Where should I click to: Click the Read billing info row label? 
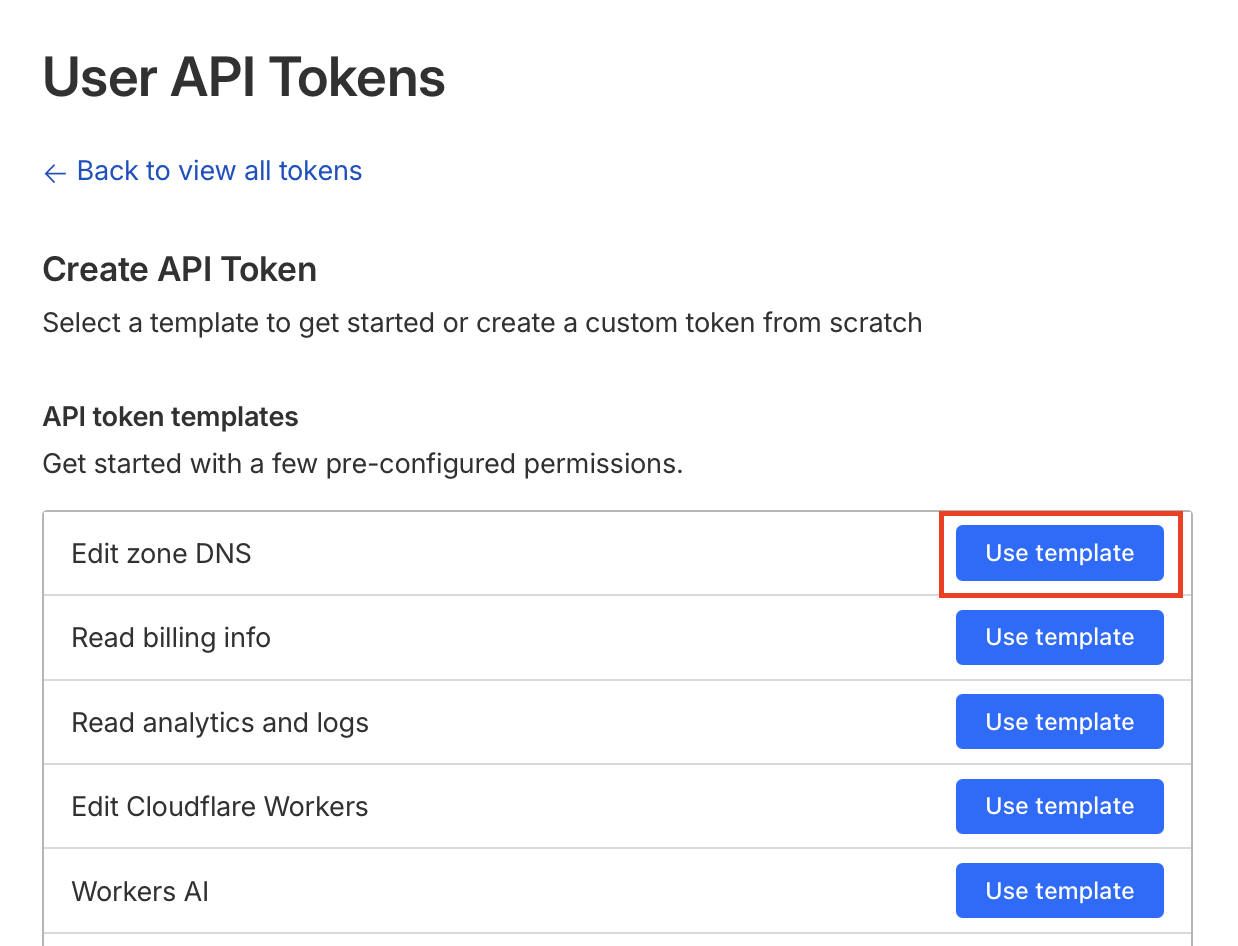171,638
